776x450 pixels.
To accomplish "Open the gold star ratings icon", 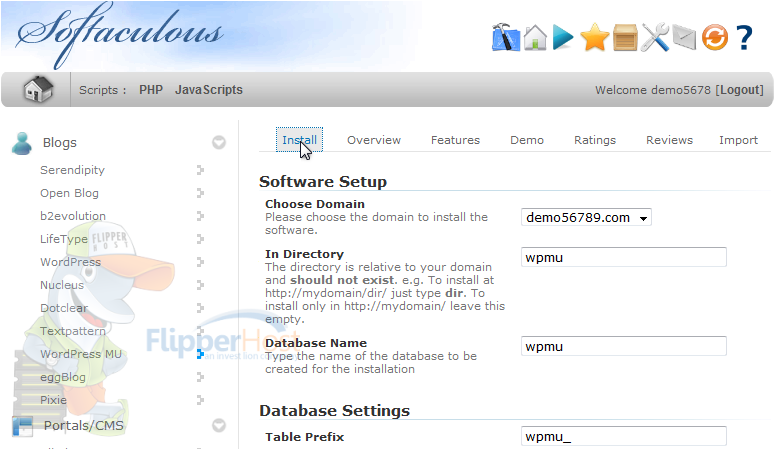I will click(x=594, y=37).
